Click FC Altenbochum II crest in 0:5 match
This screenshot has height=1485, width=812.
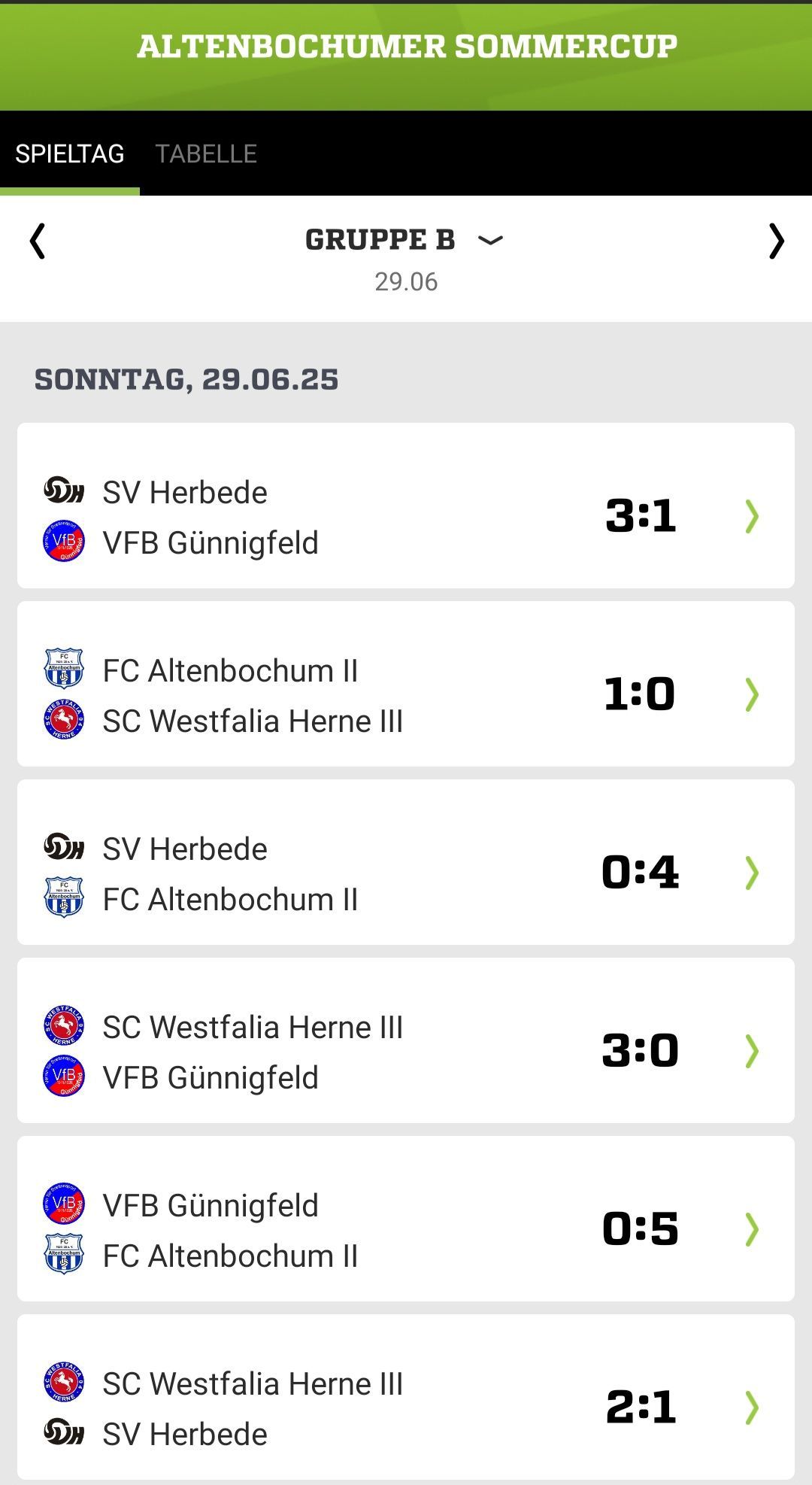64,1255
